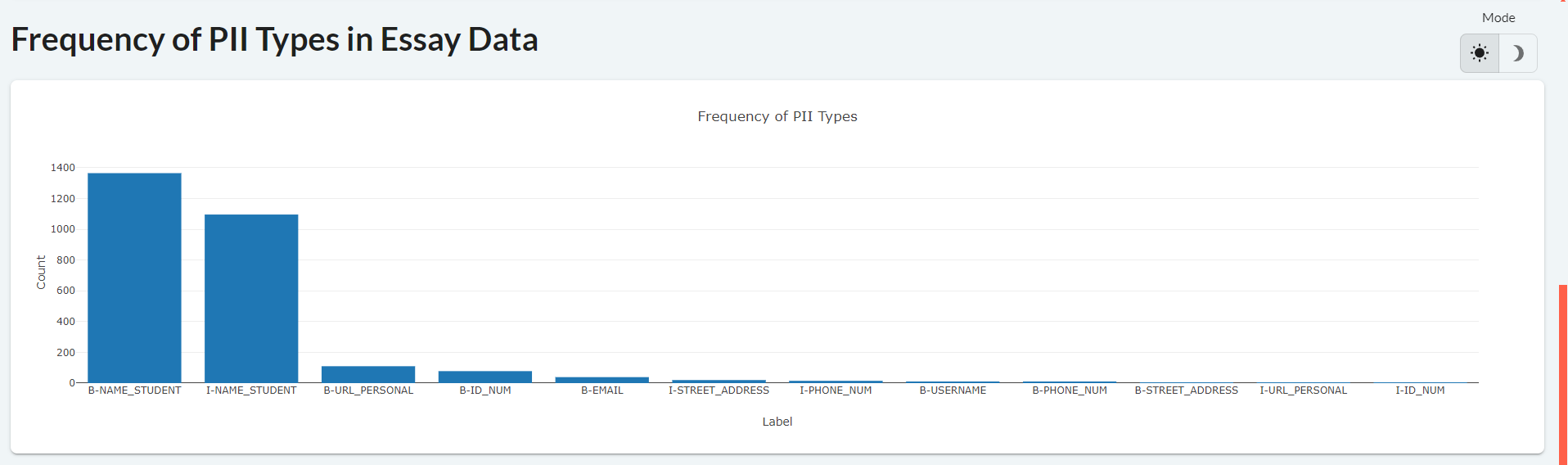Select the B-ID_NUM bar

pos(485,377)
